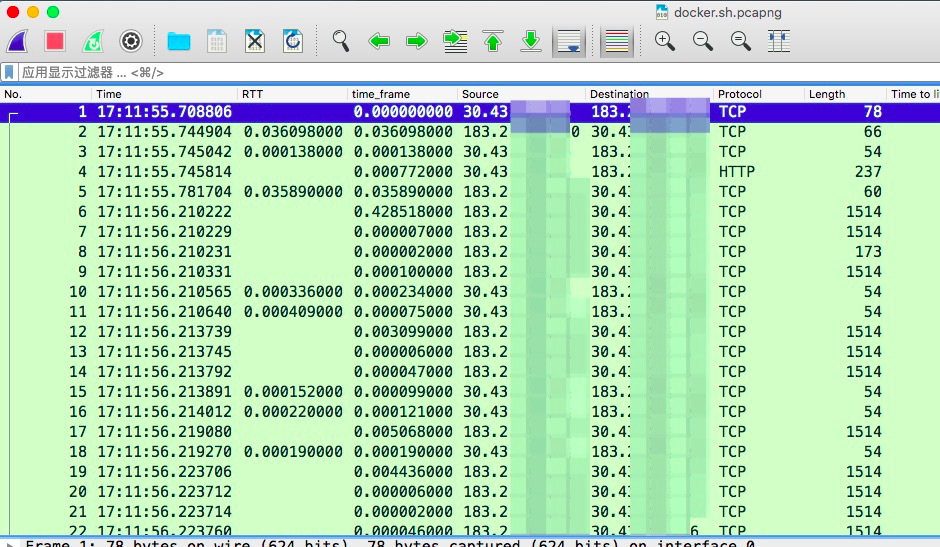The width and height of the screenshot is (940, 547).
Task: Sort by the No. column header
Action: (x=46, y=94)
